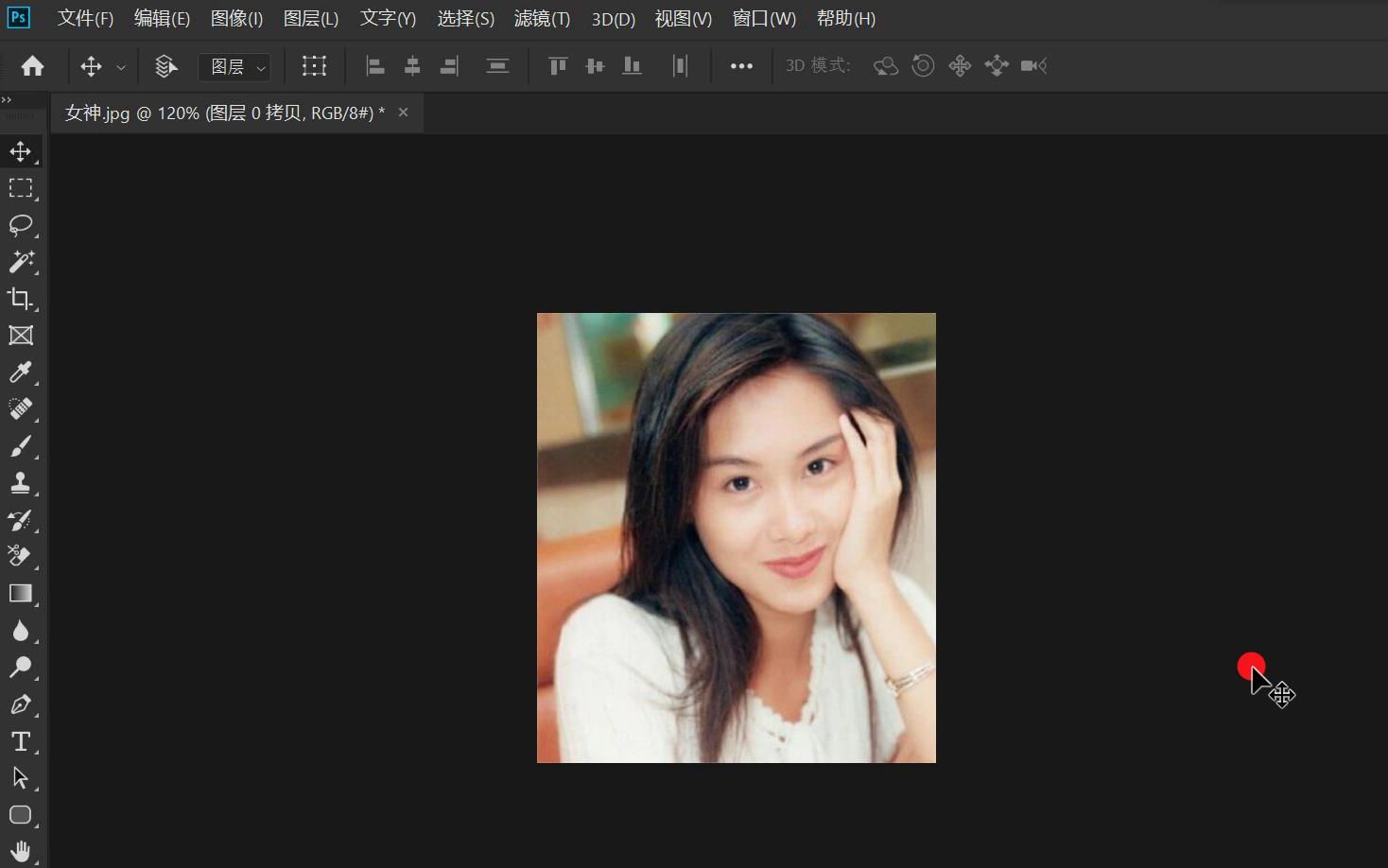
Task: Select the Clone Stamp tool
Action: (x=20, y=483)
